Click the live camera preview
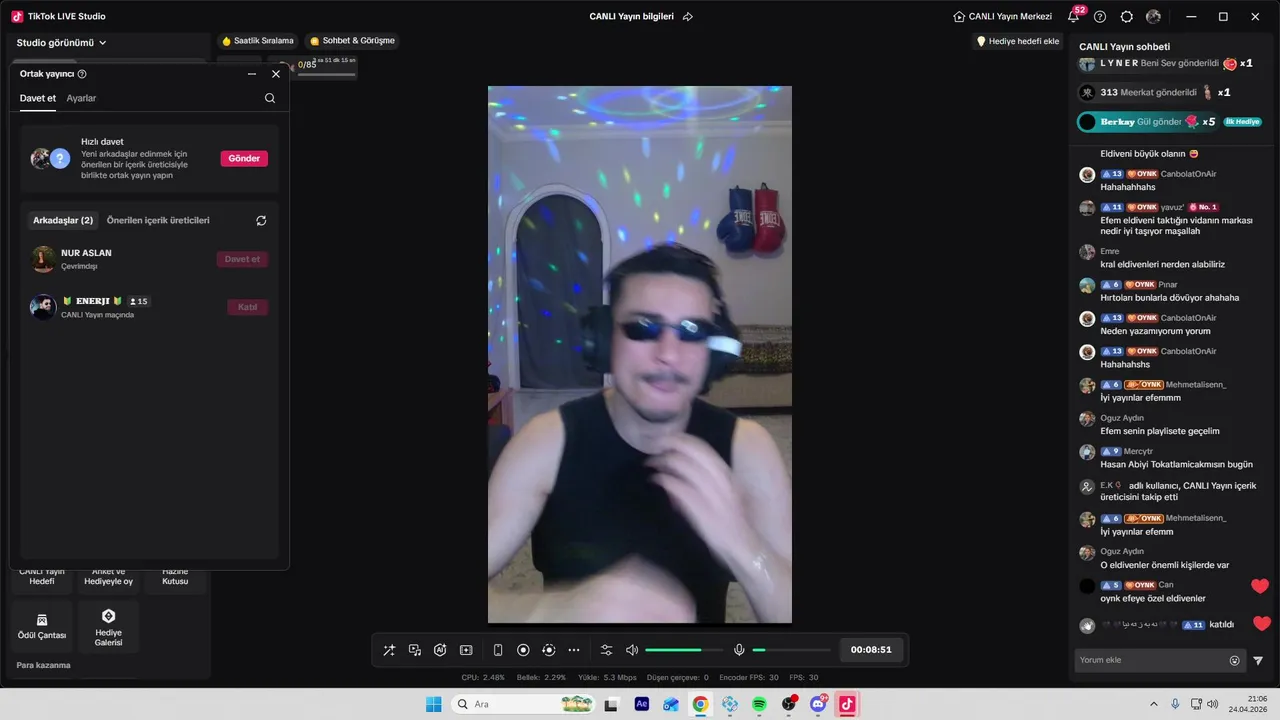 640,354
